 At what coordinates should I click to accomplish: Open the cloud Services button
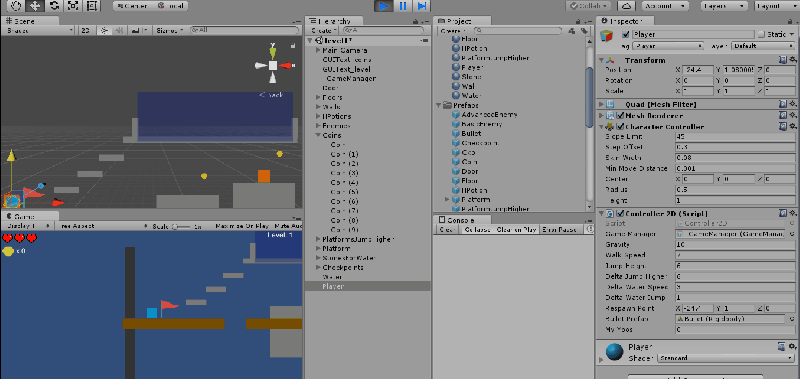tap(627, 6)
